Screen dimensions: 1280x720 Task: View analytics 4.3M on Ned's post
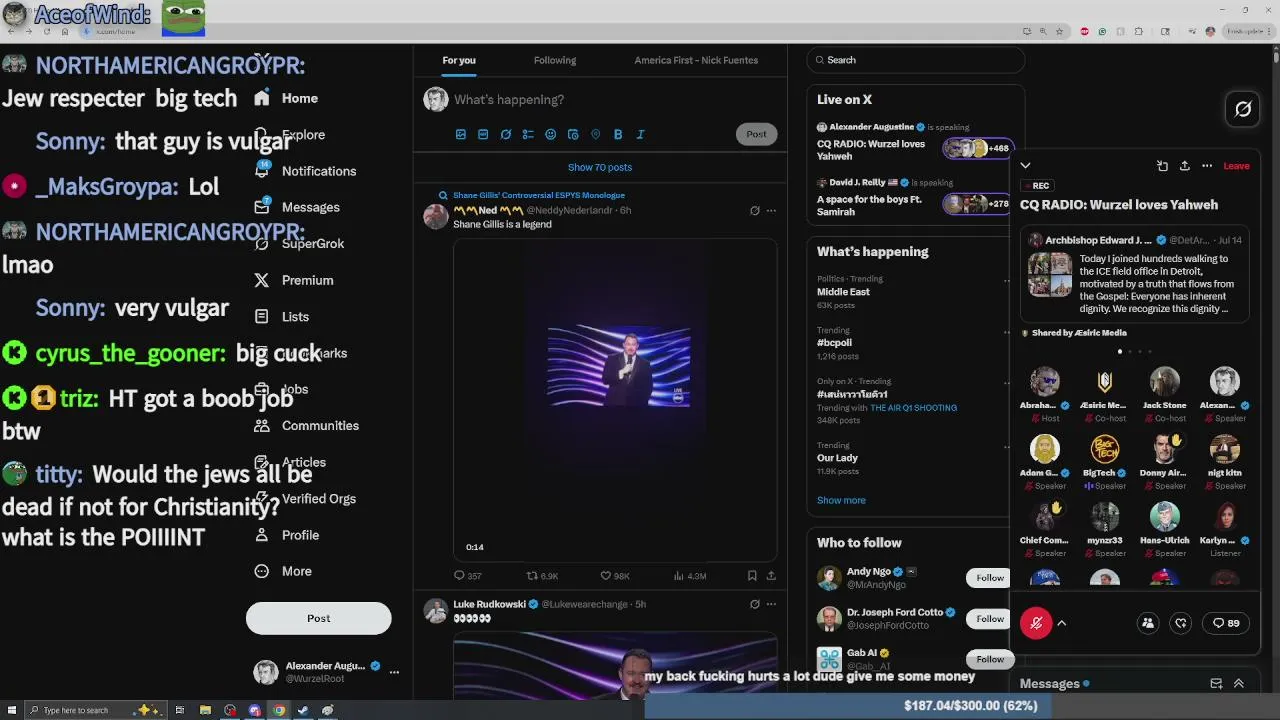point(690,576)
